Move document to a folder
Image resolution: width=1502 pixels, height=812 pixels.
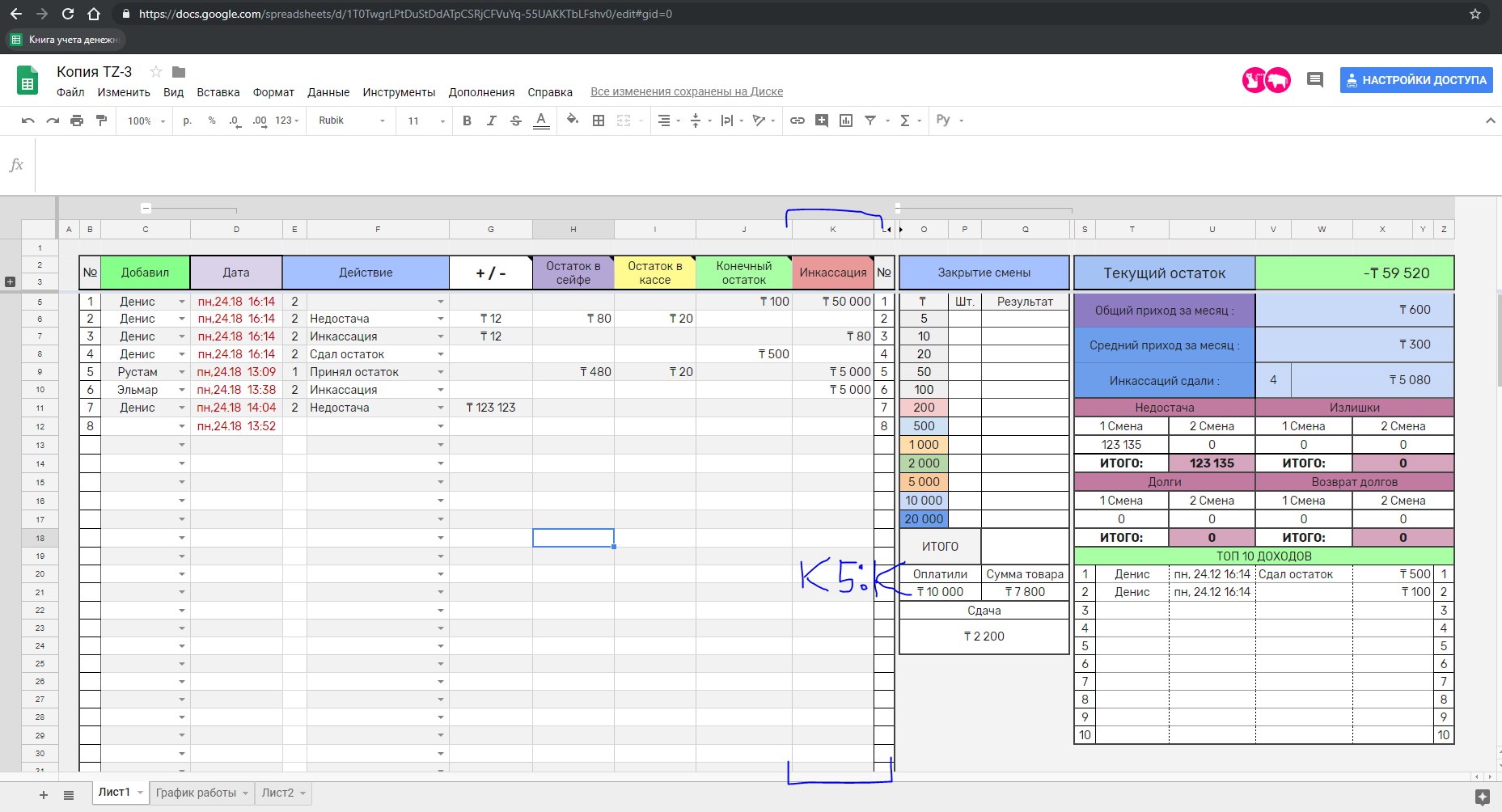[179, 71]
